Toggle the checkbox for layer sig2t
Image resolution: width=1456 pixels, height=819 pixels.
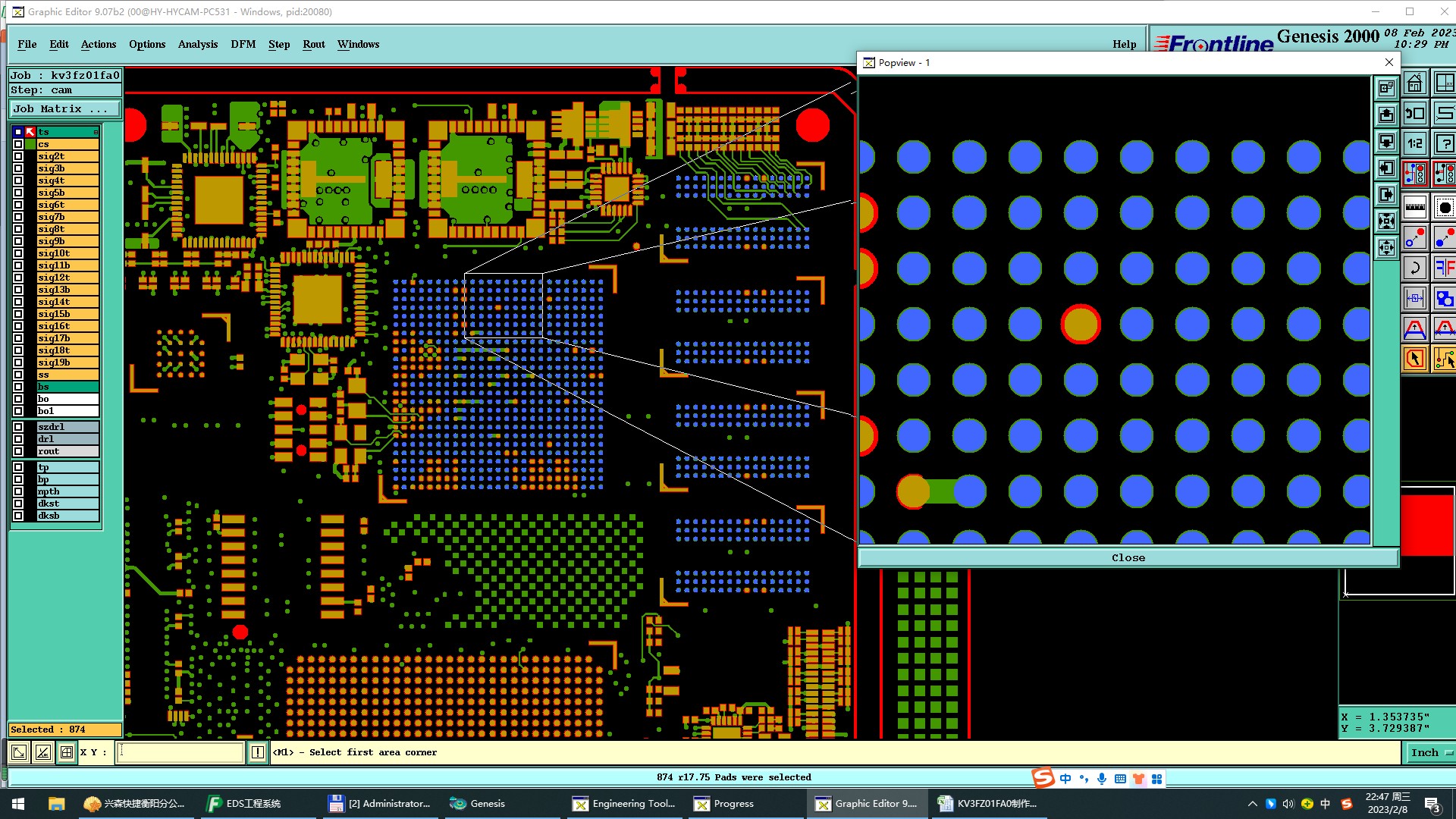(x=18, y=156)
